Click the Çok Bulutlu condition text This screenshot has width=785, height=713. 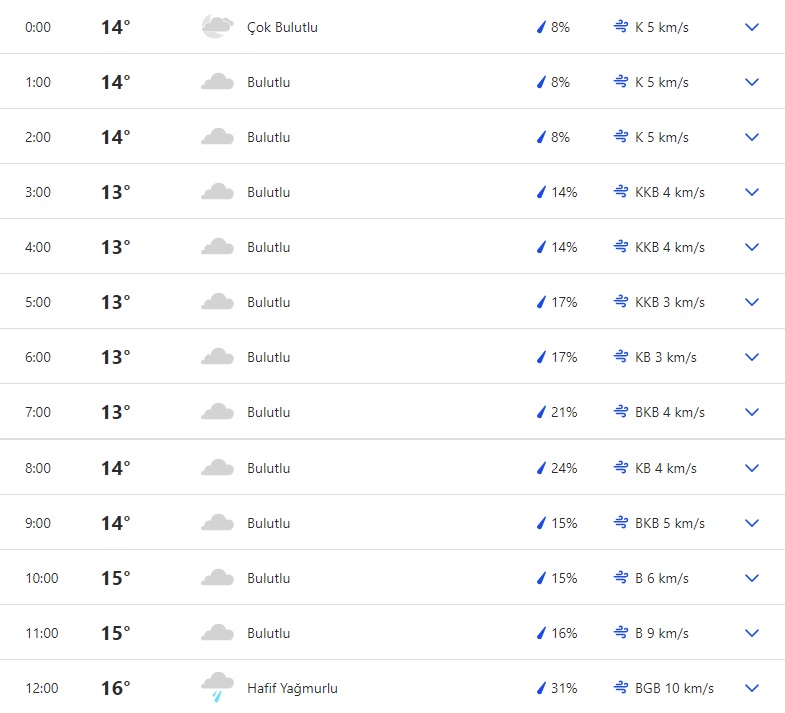(x=282, y=27)
